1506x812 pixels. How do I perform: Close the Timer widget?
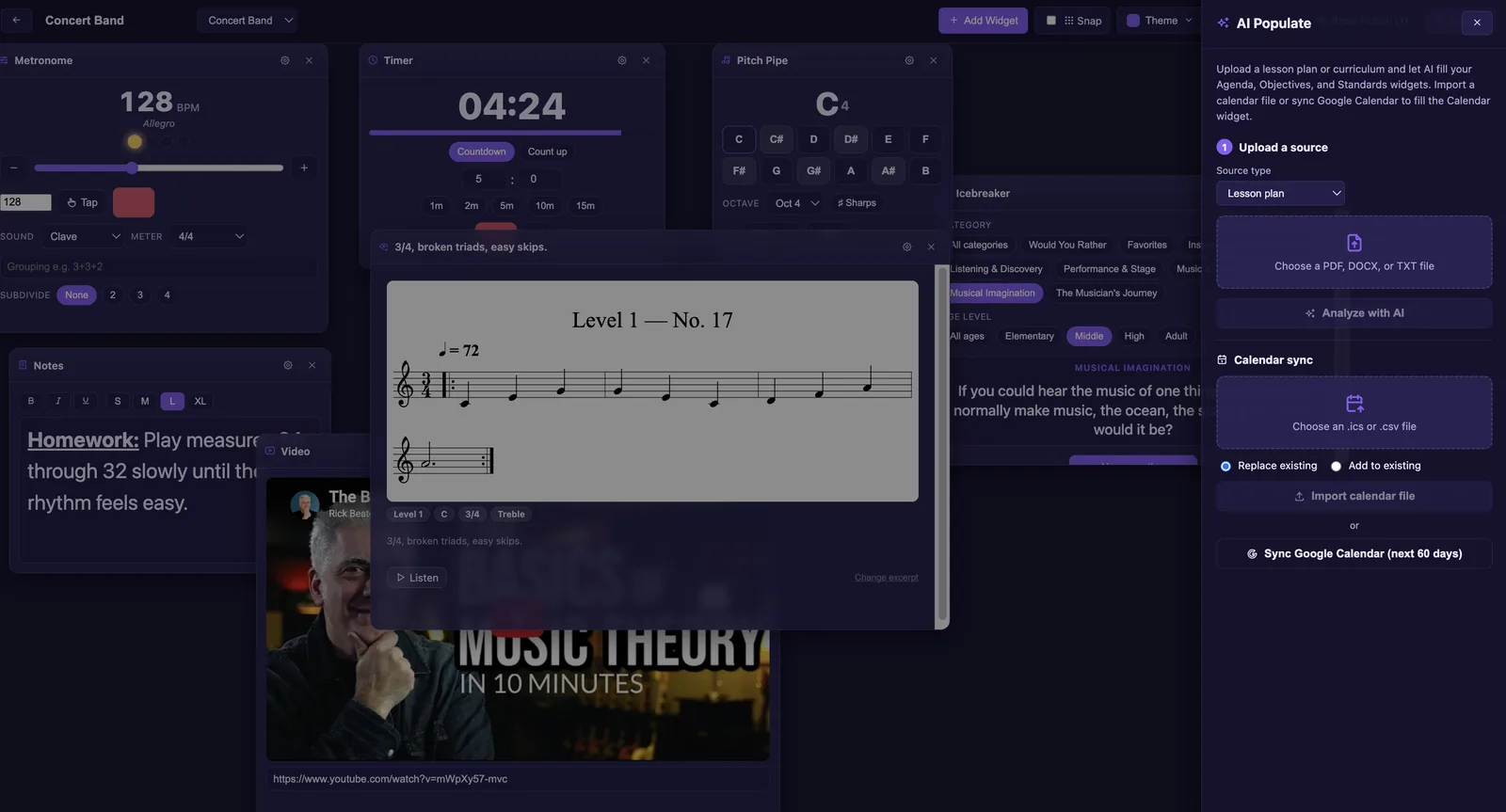pyautogui.click(x=646, y=60)
